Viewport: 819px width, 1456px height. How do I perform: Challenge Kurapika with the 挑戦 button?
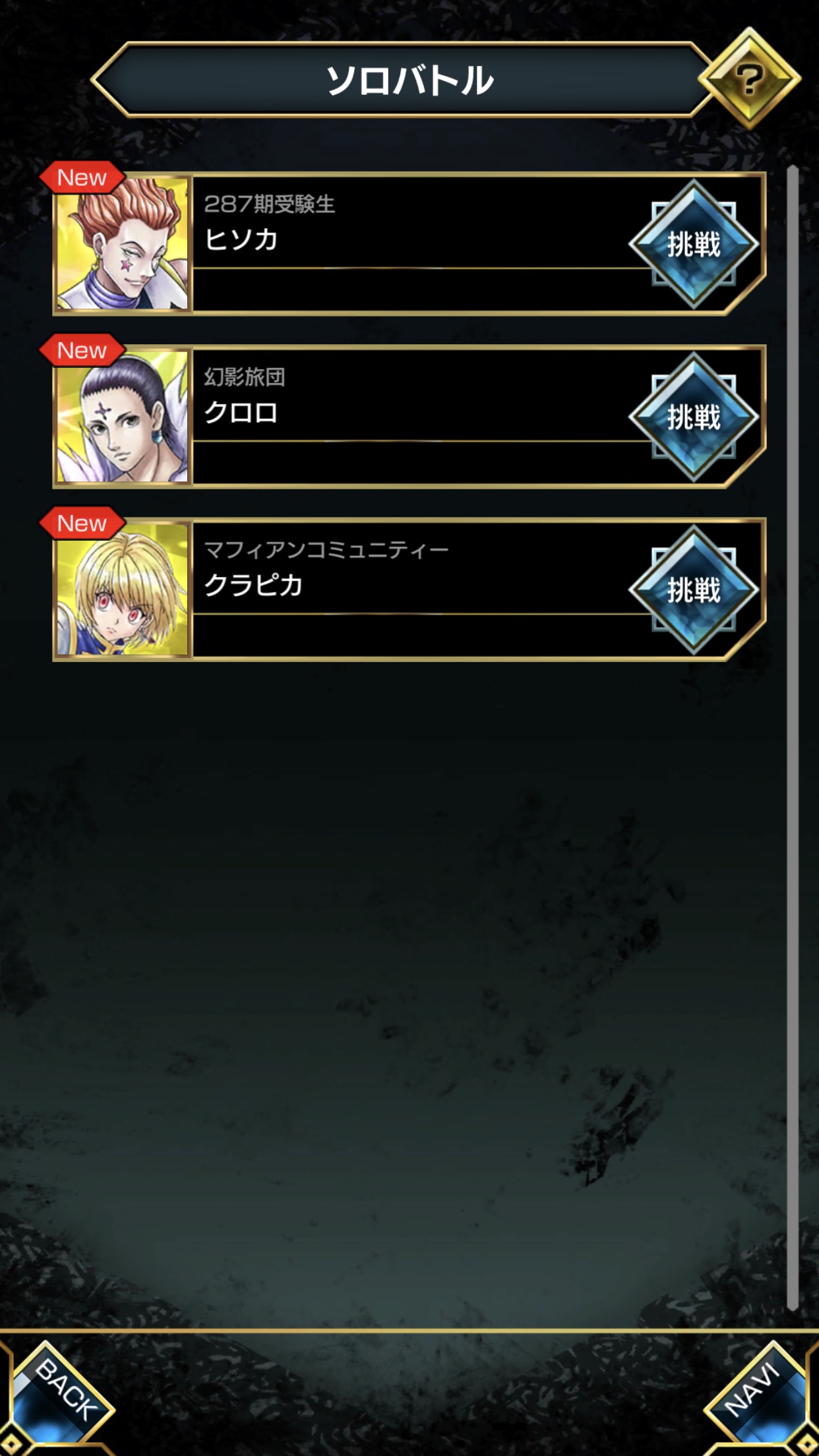coord(694,590)
